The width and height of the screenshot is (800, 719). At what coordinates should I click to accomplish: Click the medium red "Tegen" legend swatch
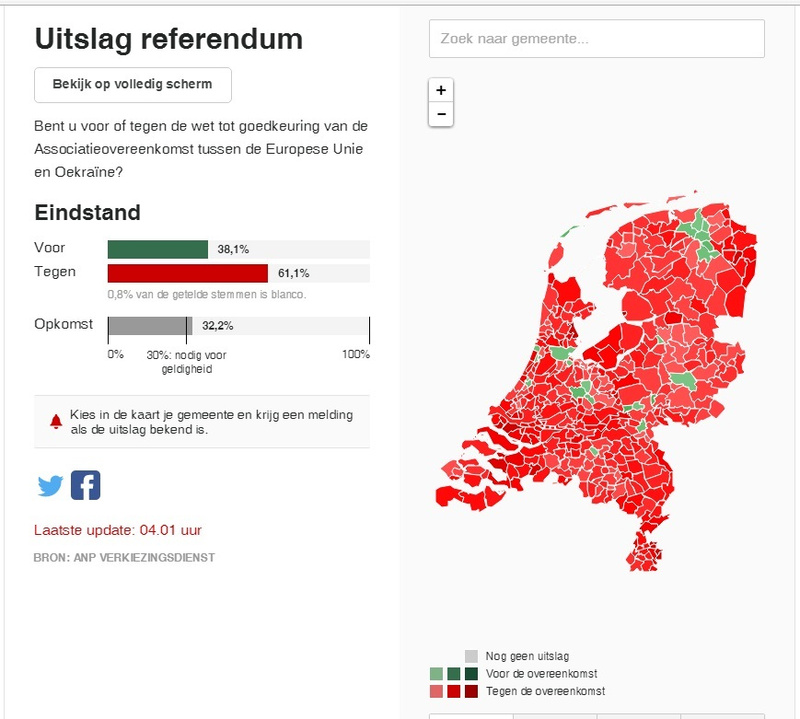click(x=454, y=691)
